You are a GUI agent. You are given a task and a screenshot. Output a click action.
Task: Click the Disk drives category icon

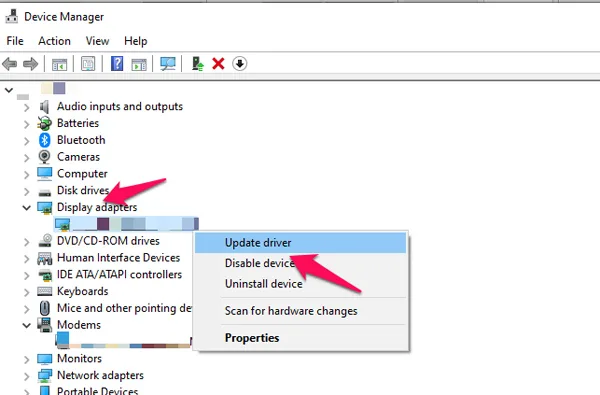pos(45,192)
